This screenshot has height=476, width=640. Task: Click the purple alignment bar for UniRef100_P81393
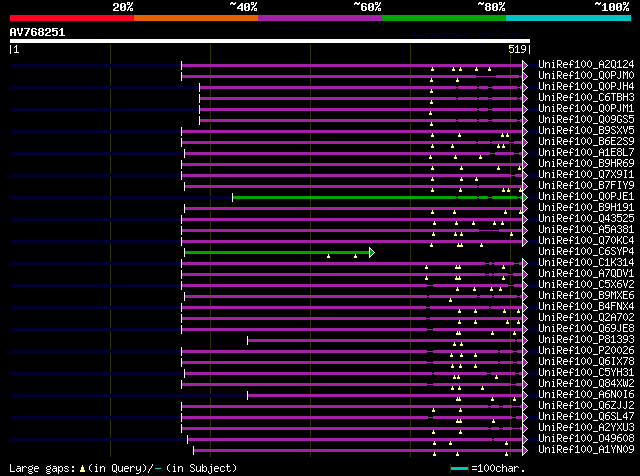(x=385, y=340)
